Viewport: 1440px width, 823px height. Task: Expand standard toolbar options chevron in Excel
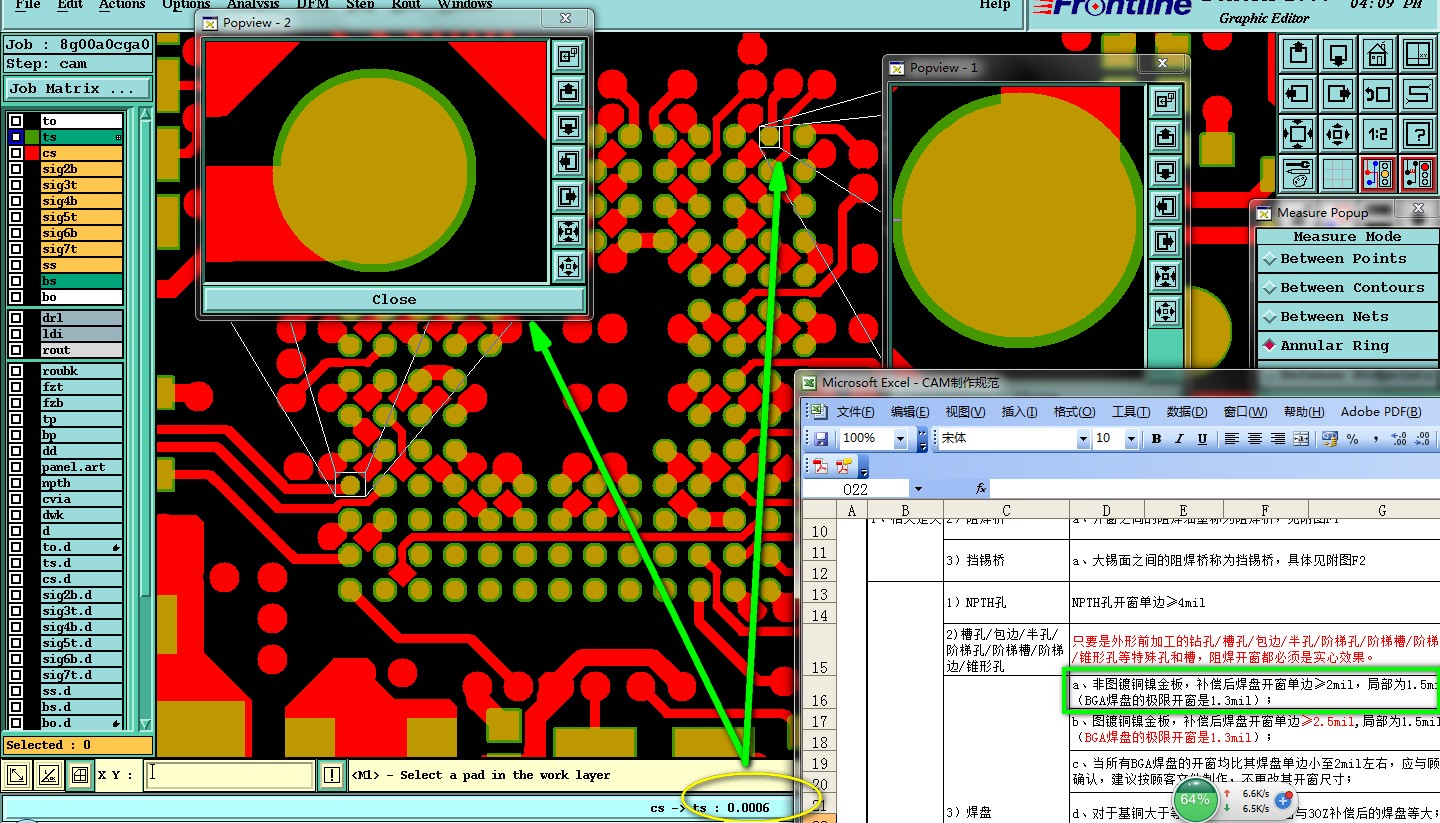pyautogui.click(x=922, y=440)
